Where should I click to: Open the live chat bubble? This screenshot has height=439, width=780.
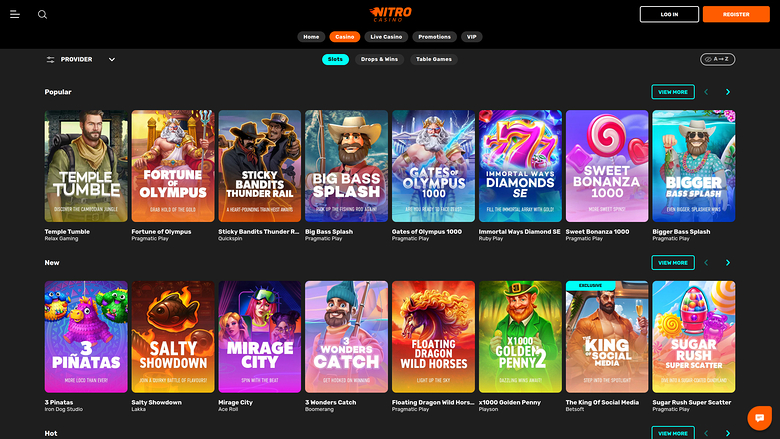[759, 418]
